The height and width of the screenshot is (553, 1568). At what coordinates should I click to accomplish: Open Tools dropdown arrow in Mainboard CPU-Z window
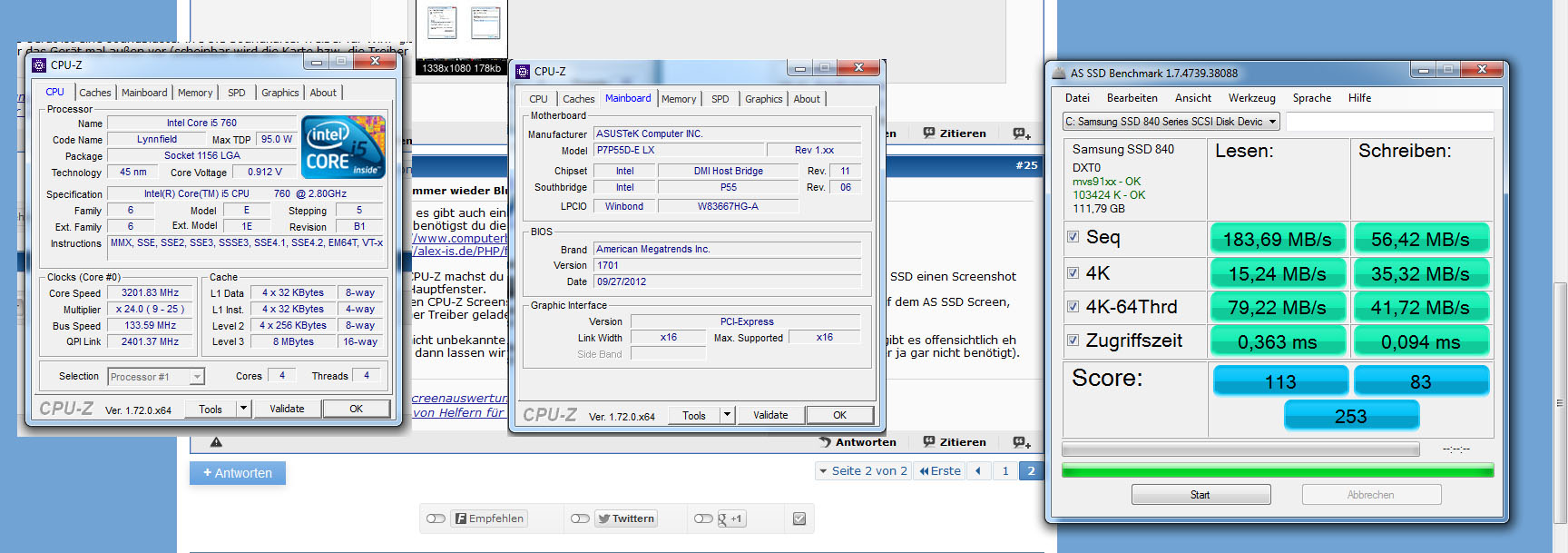click(x=727, y=415)
